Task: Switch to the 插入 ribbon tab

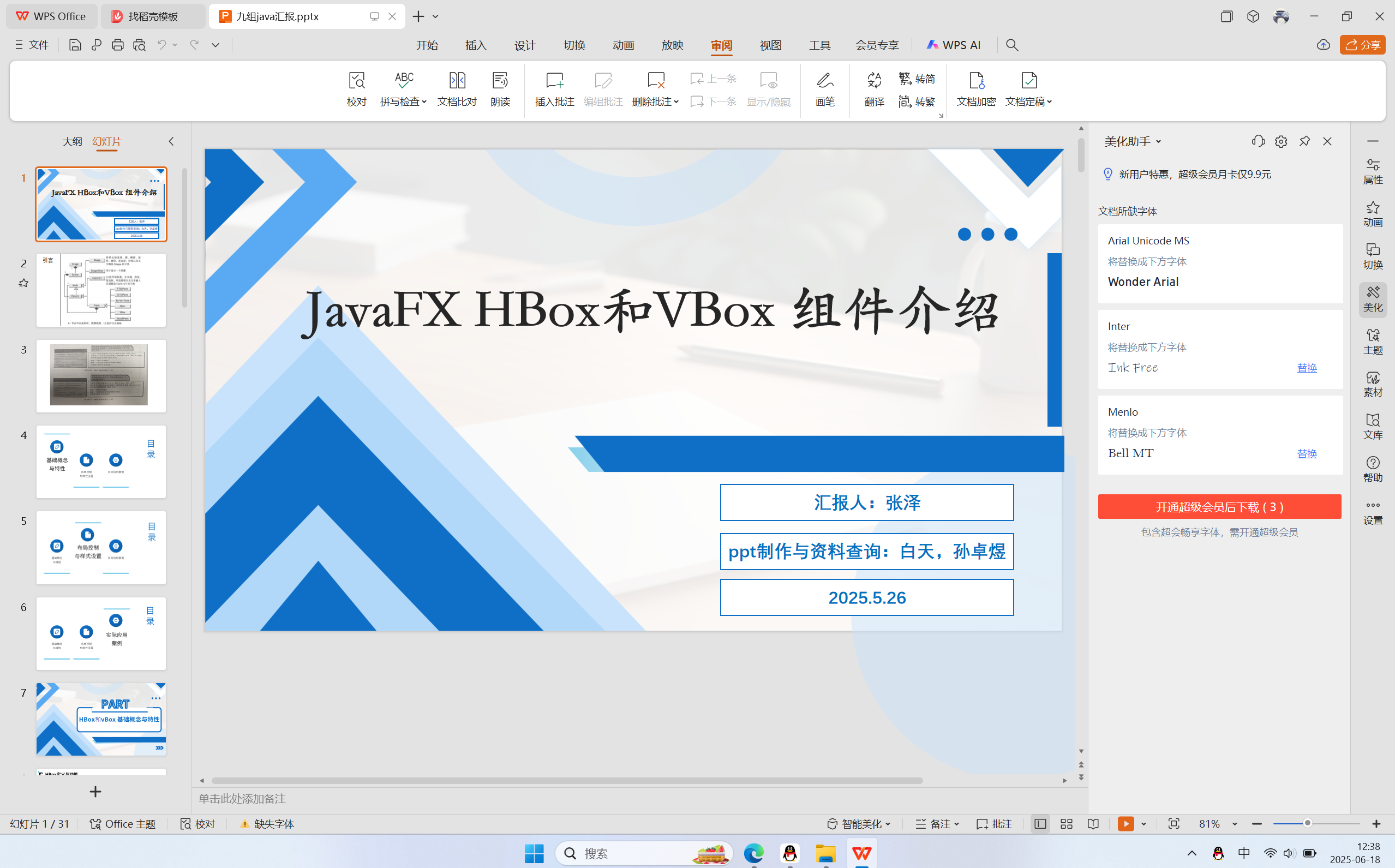Action: (475, 45)
